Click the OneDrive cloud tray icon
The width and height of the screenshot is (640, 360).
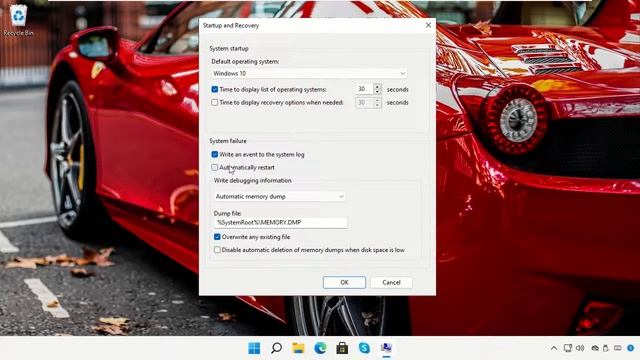(x=595, y=348)
